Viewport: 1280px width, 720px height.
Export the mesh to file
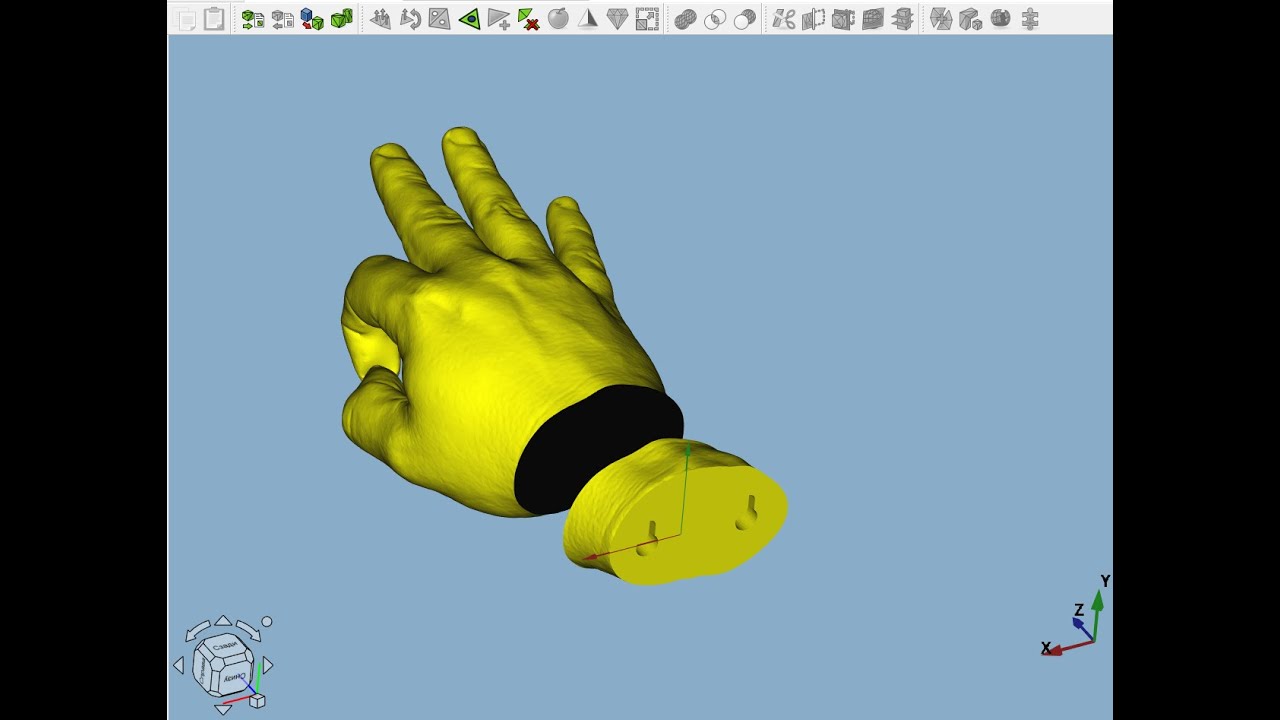click(x=283, y=19)
